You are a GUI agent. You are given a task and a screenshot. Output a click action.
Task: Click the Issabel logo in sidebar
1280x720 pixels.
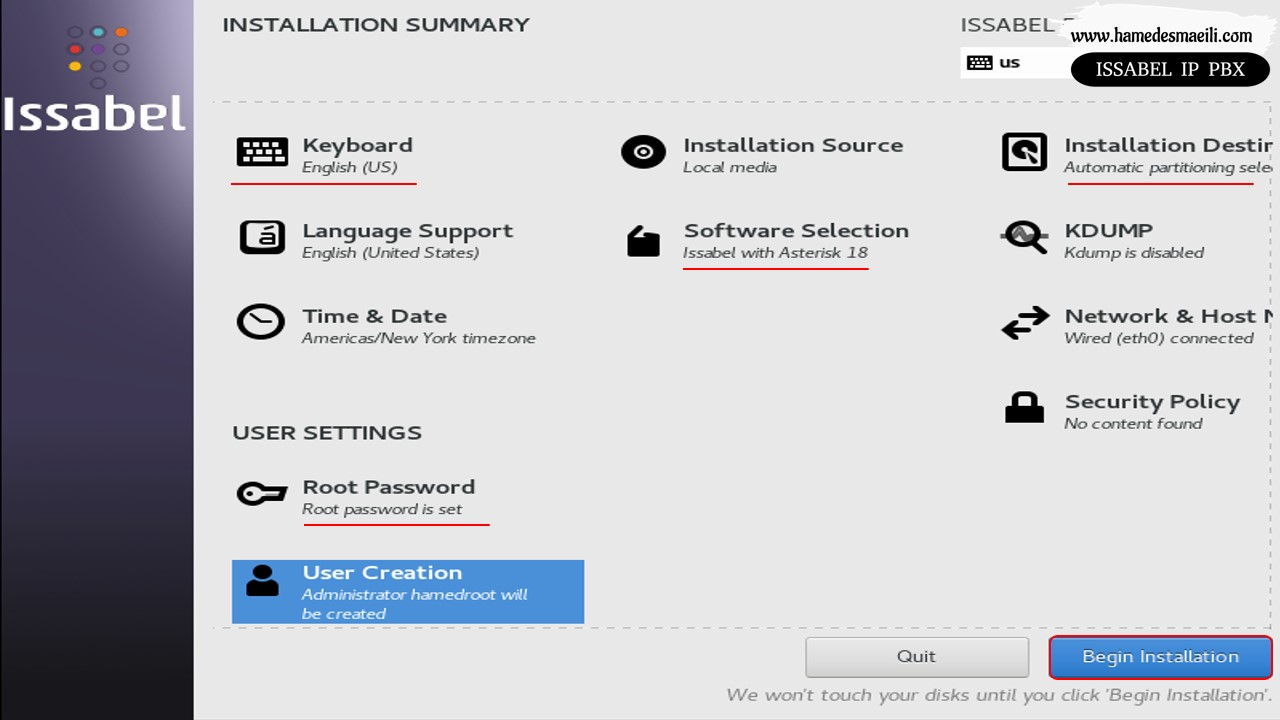[x=95, y=82]
